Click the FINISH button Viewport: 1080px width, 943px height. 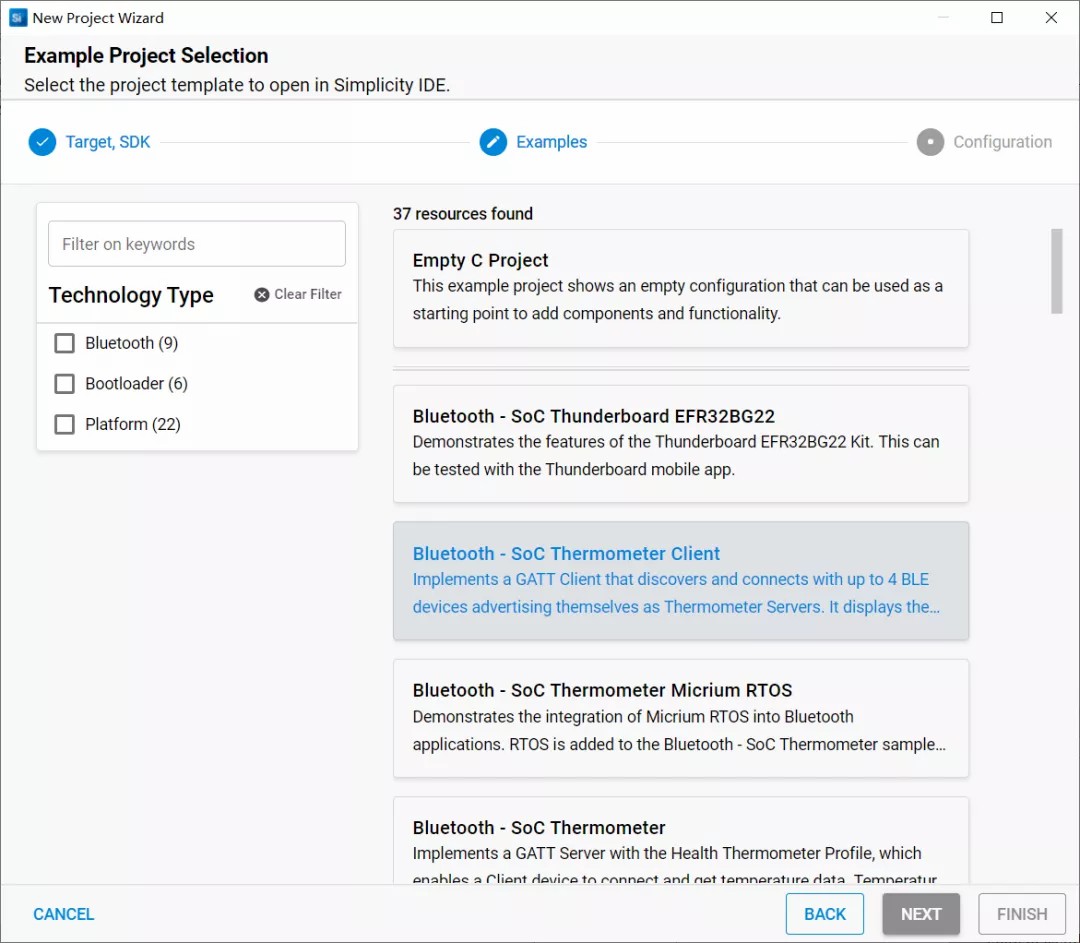[1021, 914]
